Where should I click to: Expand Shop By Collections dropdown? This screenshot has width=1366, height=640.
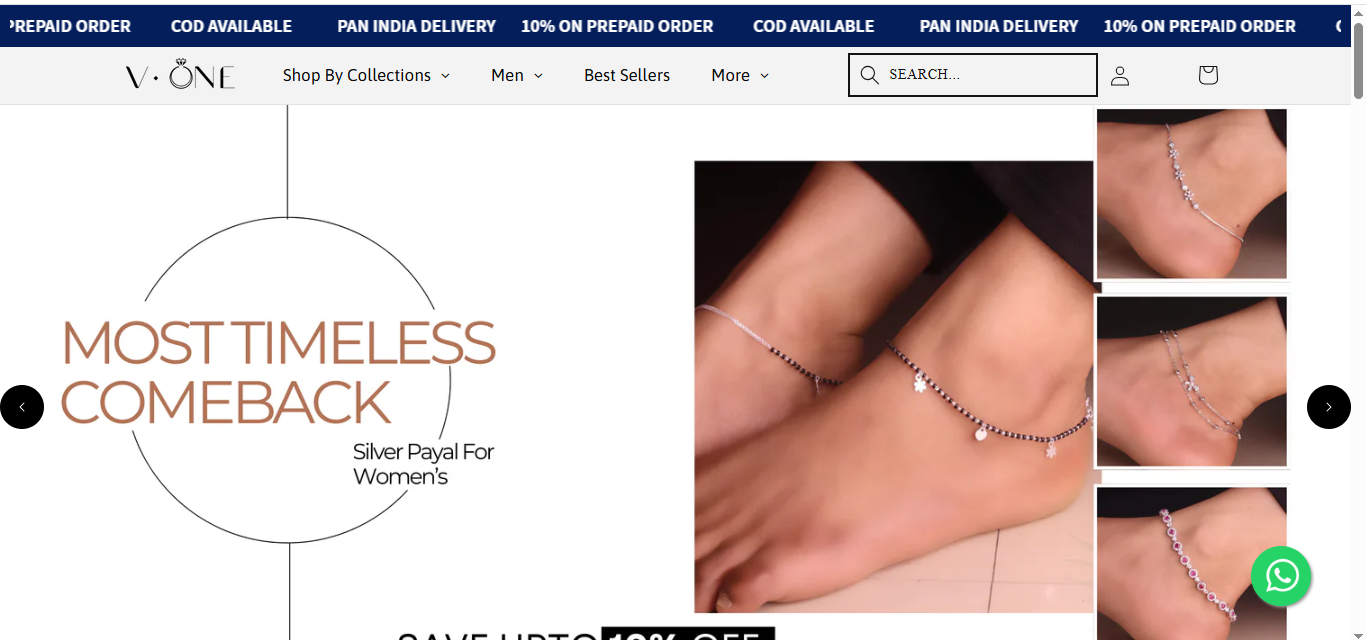(x=366, y=75)
